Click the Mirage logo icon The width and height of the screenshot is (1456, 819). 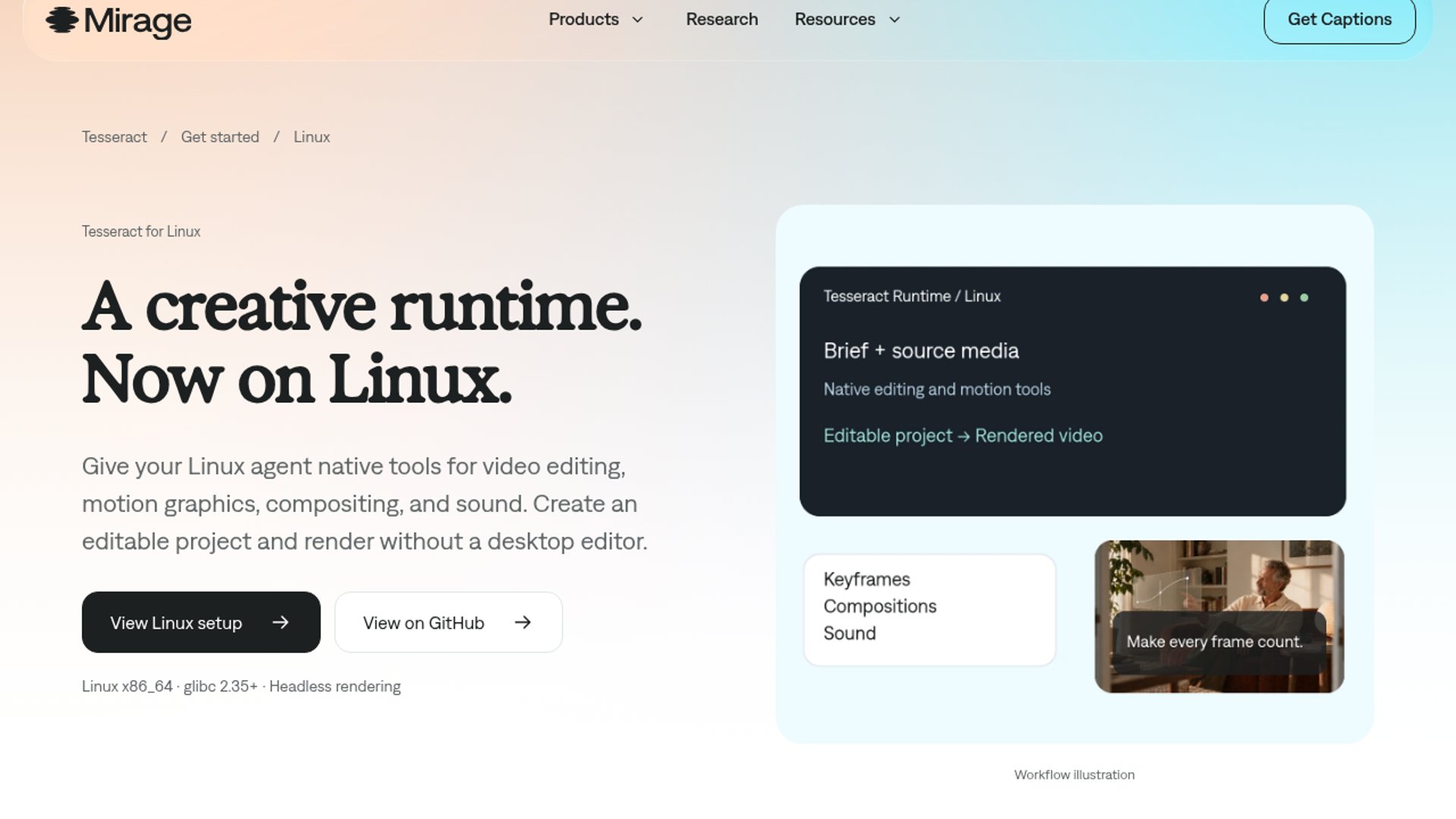pyautogui.click(x=62, y=20)
